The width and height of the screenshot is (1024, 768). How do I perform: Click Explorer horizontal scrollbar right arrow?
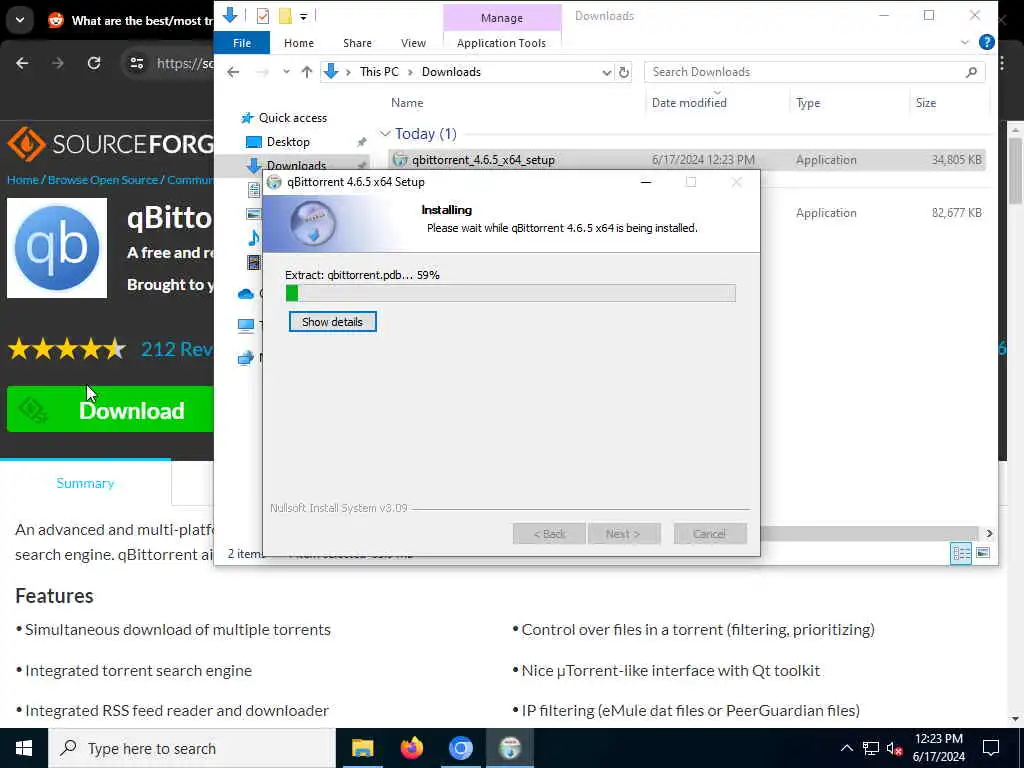pyautogui.click(x=989, y=534)
